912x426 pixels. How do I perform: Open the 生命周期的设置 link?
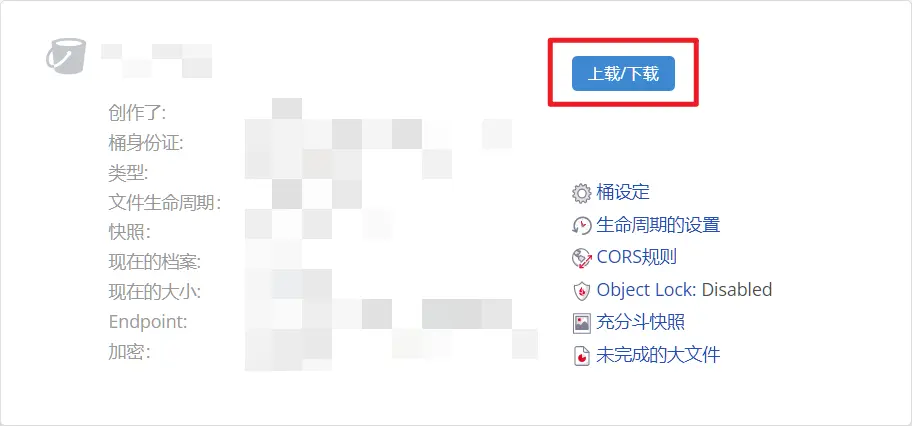pos(658,225)
